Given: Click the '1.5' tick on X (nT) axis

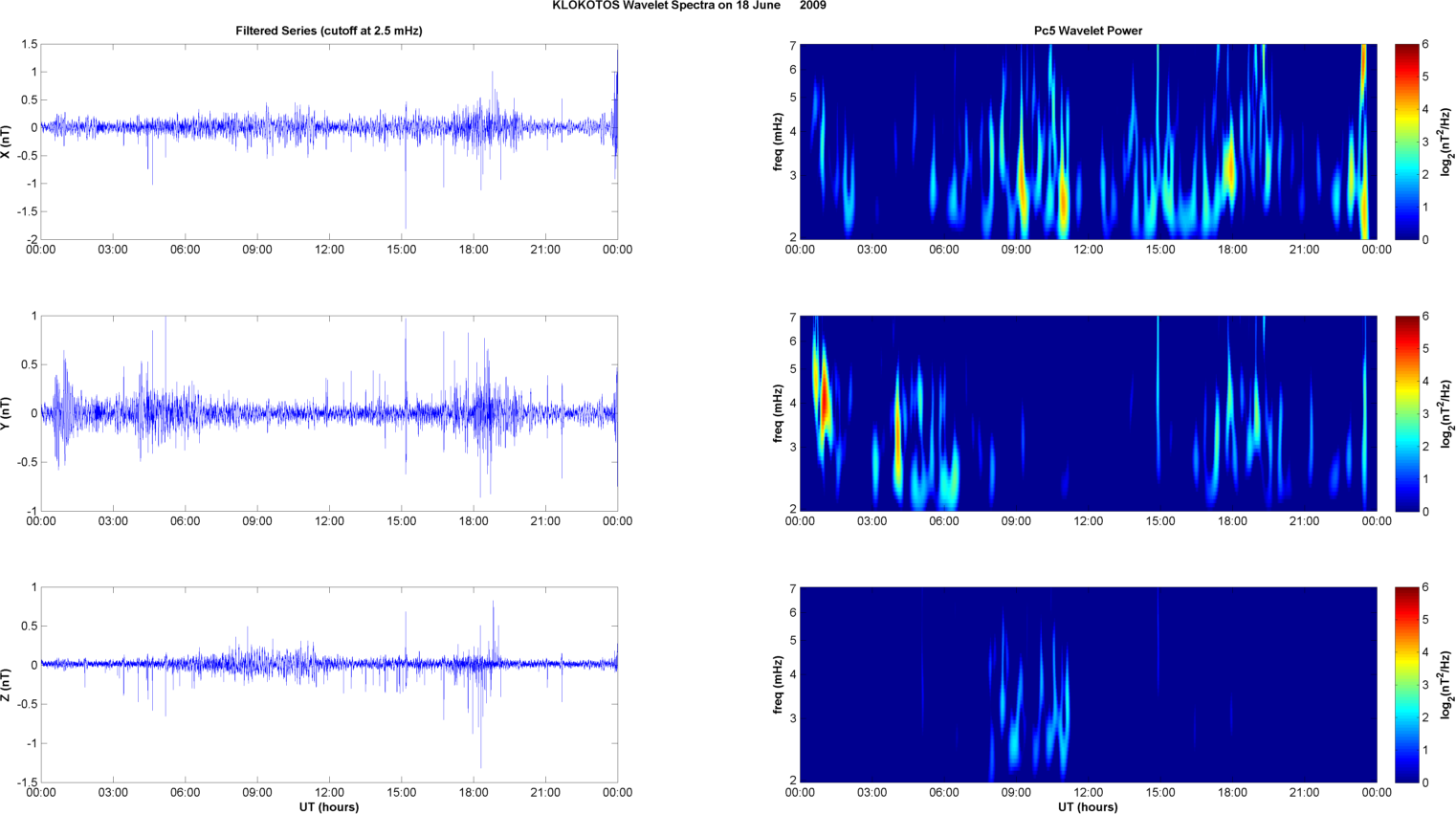Looking at the screenshot, I should pyautogui.click(x=29, y=44).
